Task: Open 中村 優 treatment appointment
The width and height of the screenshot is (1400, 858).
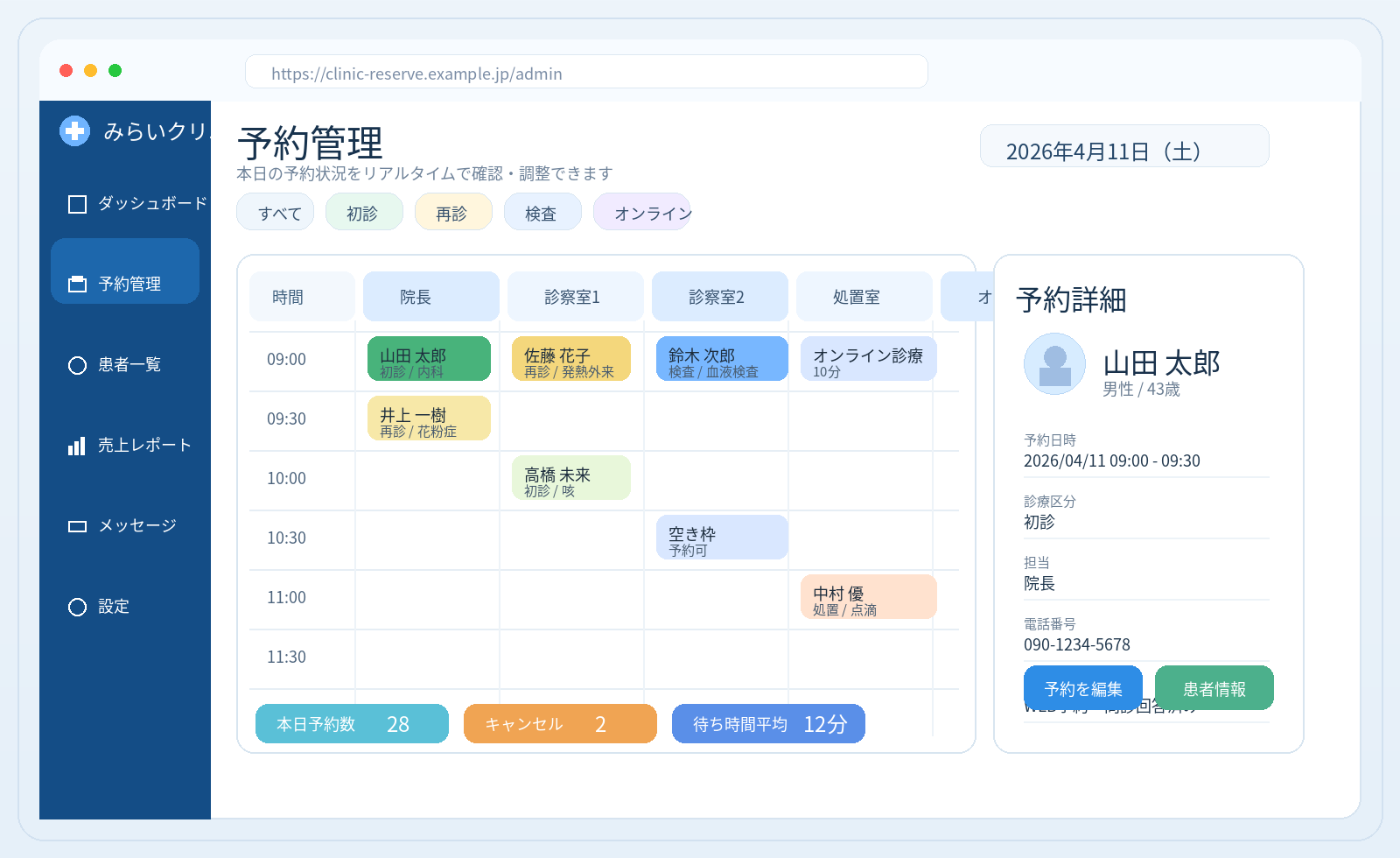Action: pos(869,597)
